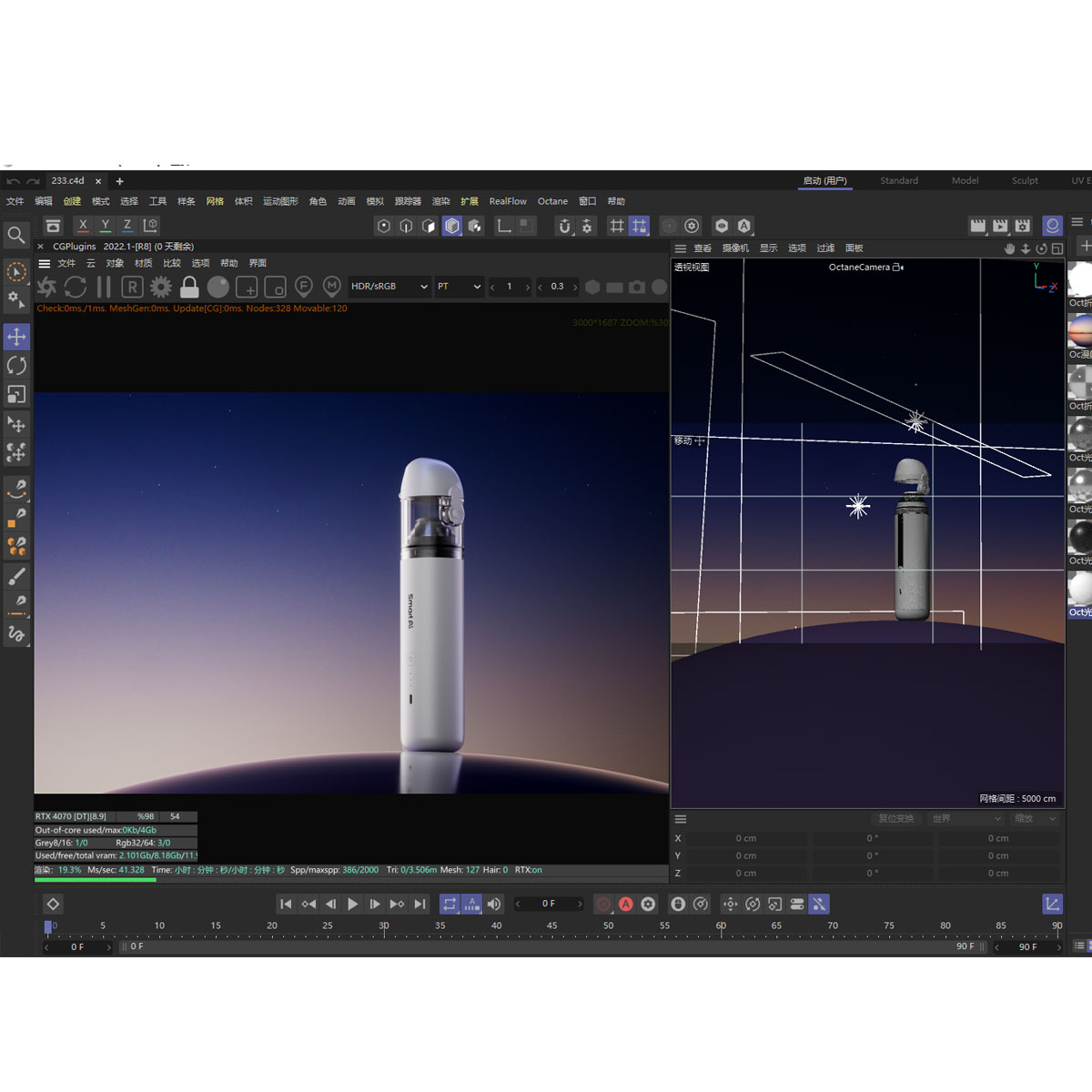
Task: Click the Octane send scene restart icon
Action: (46, 288)
